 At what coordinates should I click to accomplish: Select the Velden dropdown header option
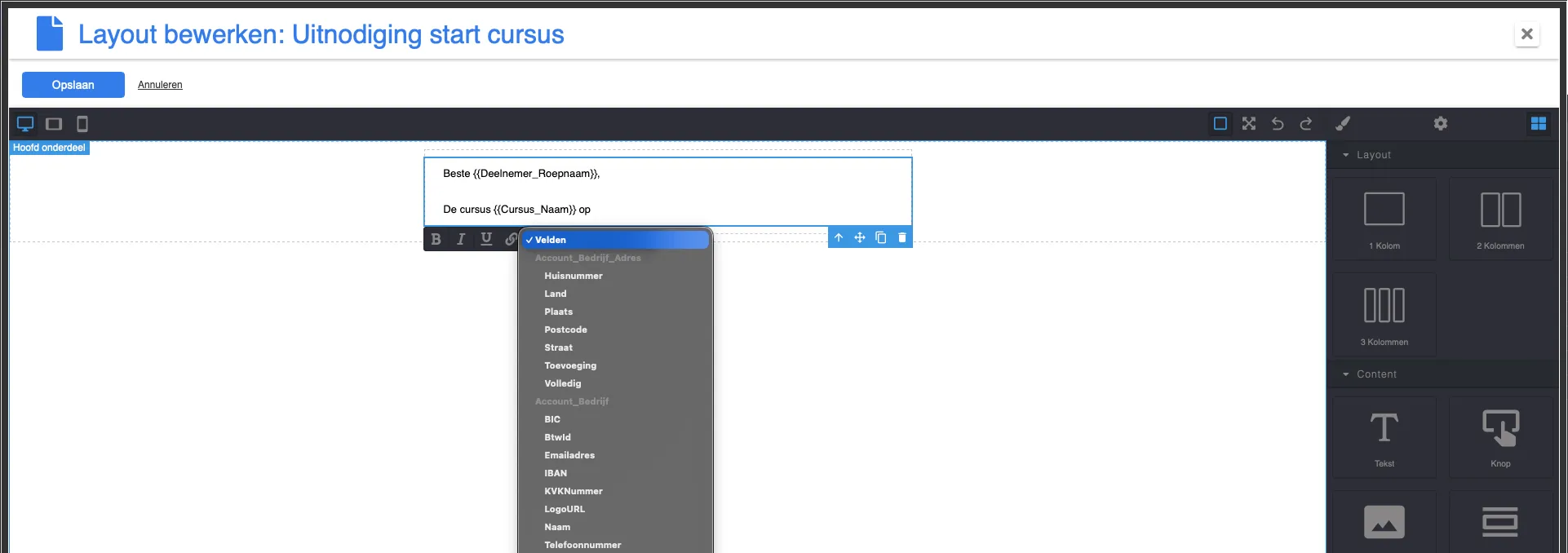click(x=616, y=240)
